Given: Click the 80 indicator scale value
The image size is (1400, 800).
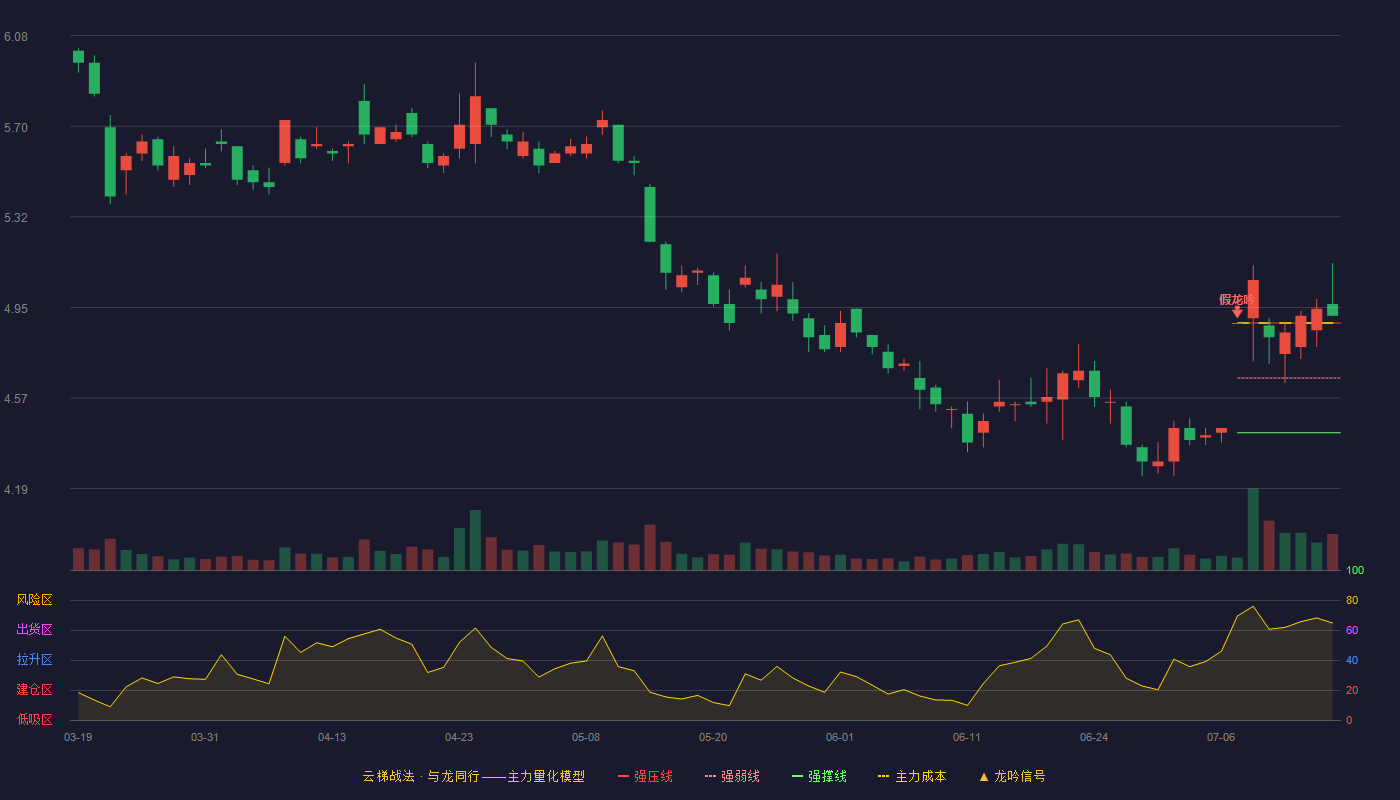Looking at the screenshot, I should [x=1352, y=600].
